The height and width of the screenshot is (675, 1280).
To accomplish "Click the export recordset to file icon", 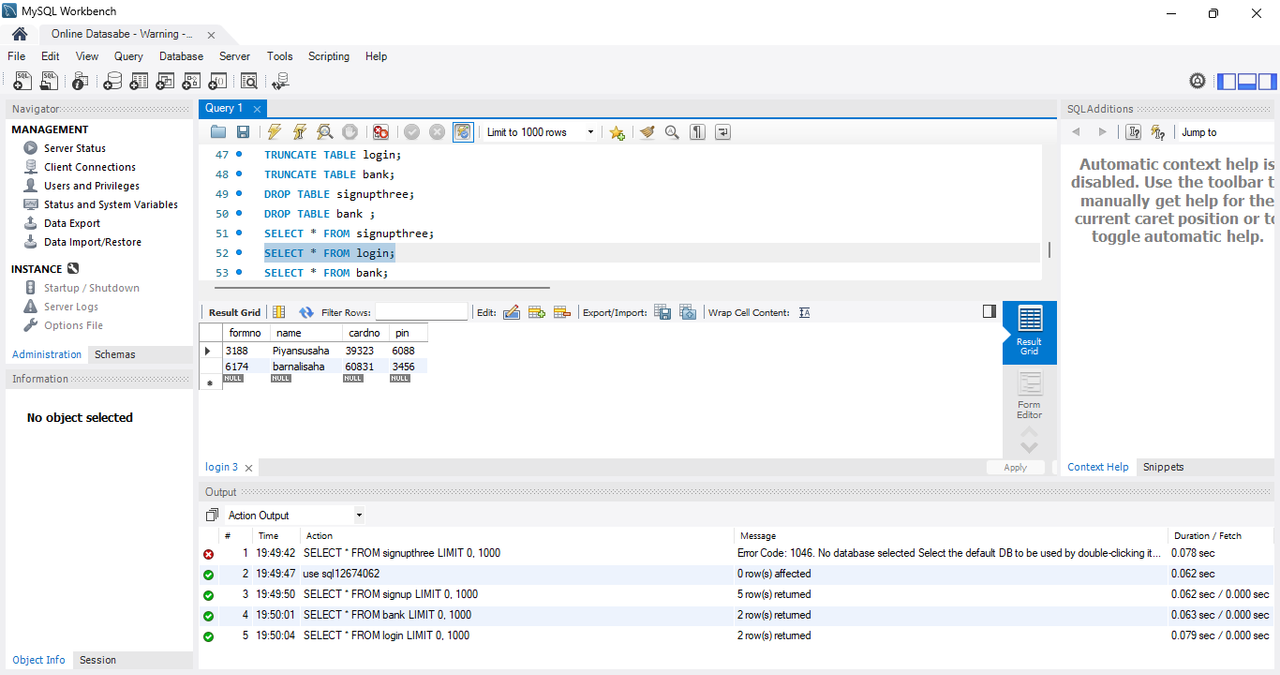I will point(662,312).
